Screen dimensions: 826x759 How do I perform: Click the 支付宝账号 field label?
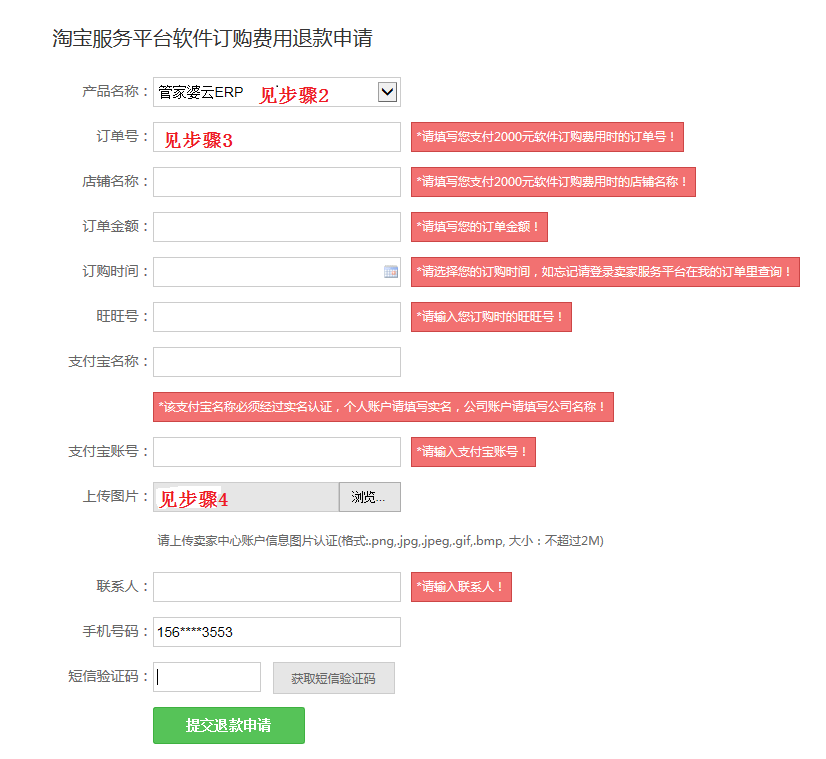coord(108,451)
